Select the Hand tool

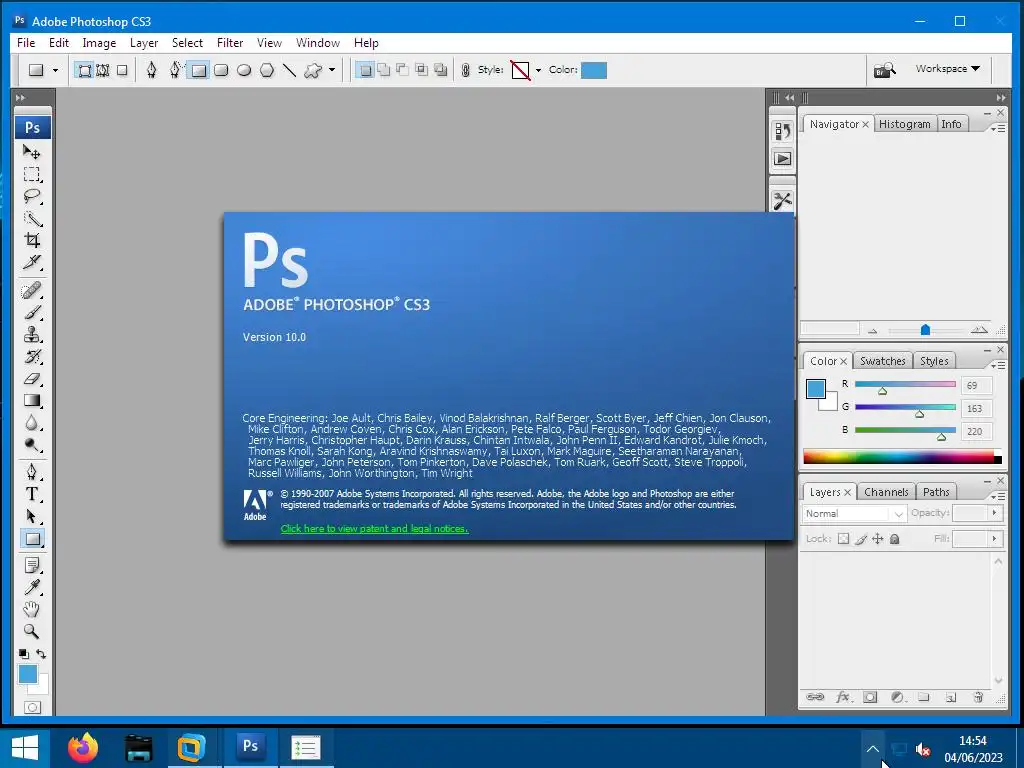32,609
